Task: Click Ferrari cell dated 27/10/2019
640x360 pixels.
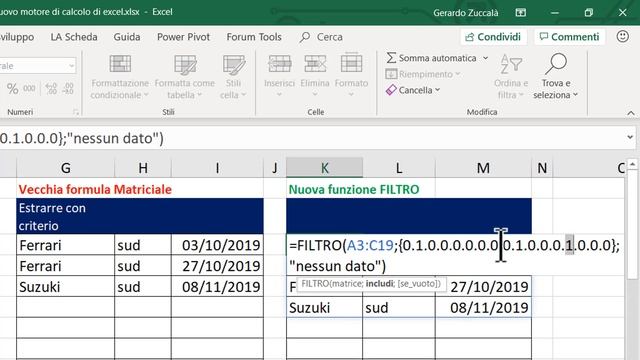Action: point(65,266)
